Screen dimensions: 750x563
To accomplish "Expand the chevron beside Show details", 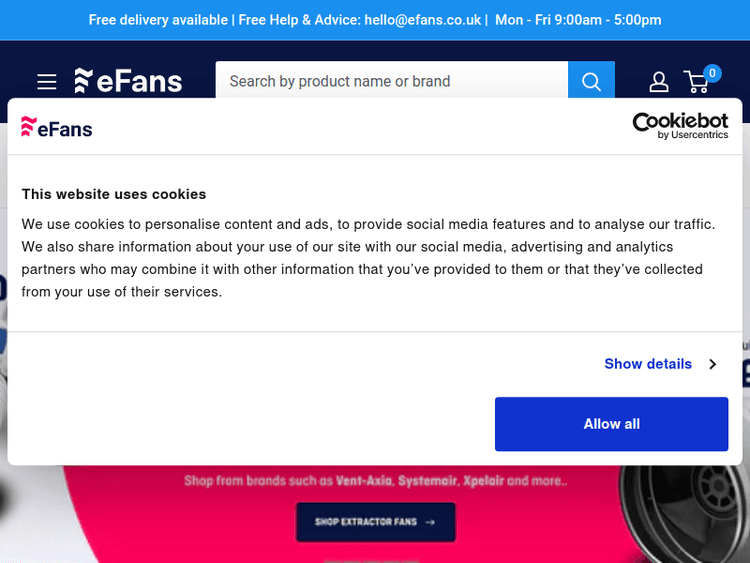I will click(712, 364).
